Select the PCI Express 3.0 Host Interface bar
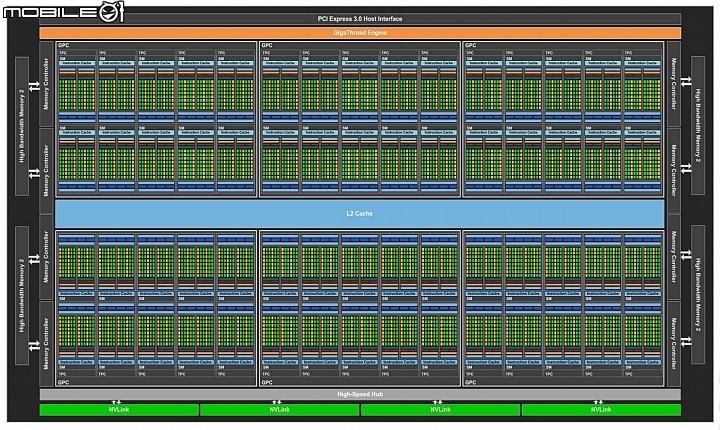Image resolution: width=720 pixels, height=430 pixels. coord(360,19)
